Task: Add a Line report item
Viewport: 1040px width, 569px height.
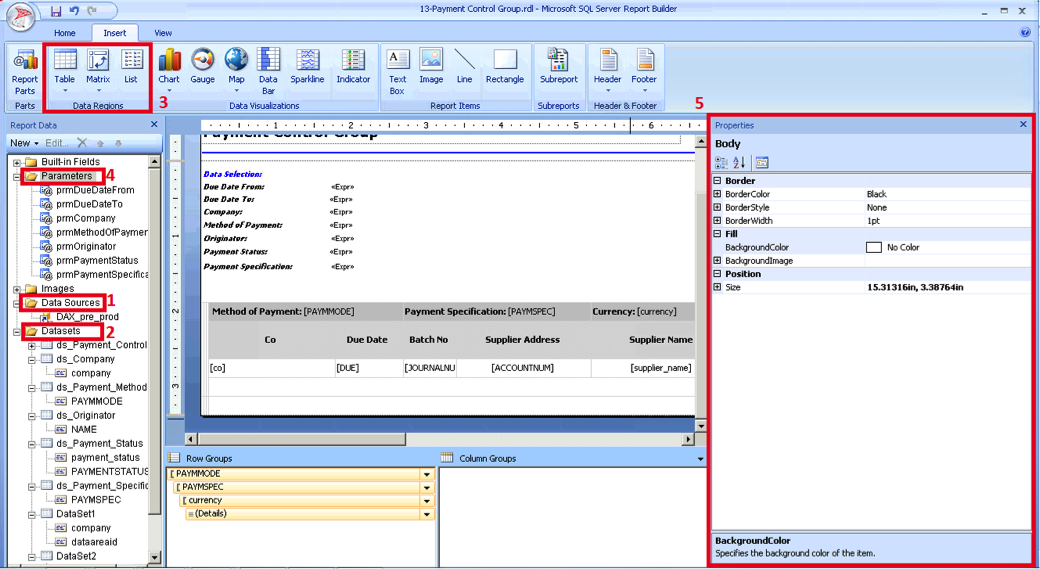Action: point(464,66)
